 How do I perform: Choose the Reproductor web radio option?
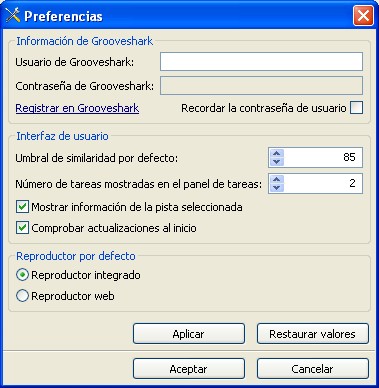point(22,296)
